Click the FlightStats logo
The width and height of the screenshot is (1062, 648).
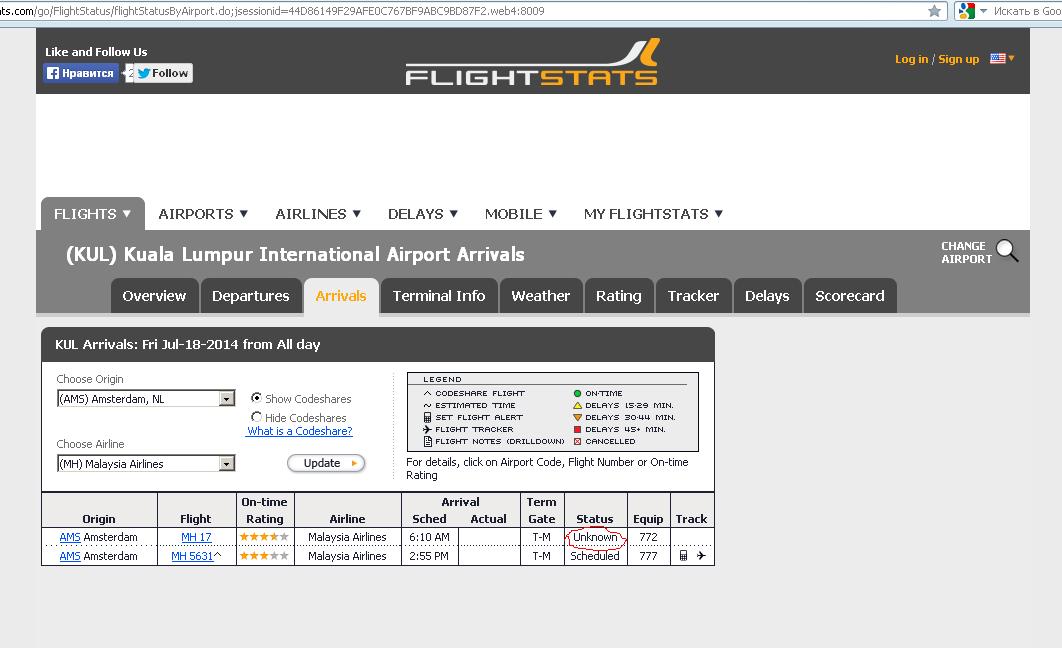pyautogui.click(x=532, y=62)
